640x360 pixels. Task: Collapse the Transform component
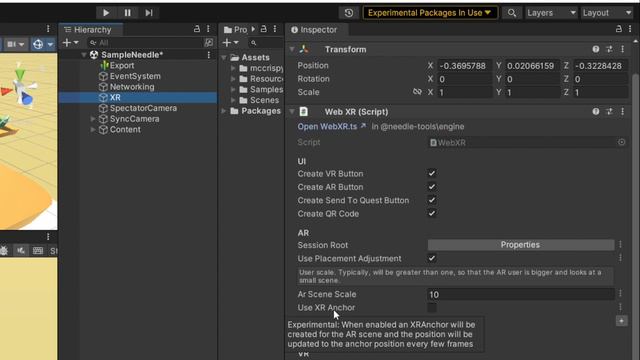click(292, 49)
